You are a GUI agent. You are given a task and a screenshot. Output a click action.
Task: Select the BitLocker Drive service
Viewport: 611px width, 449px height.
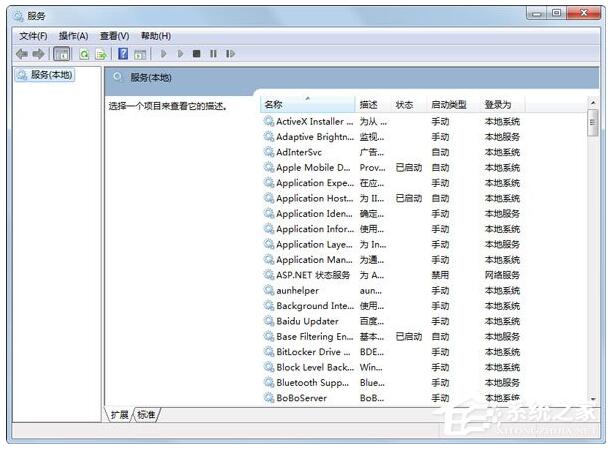click(392, 352)
